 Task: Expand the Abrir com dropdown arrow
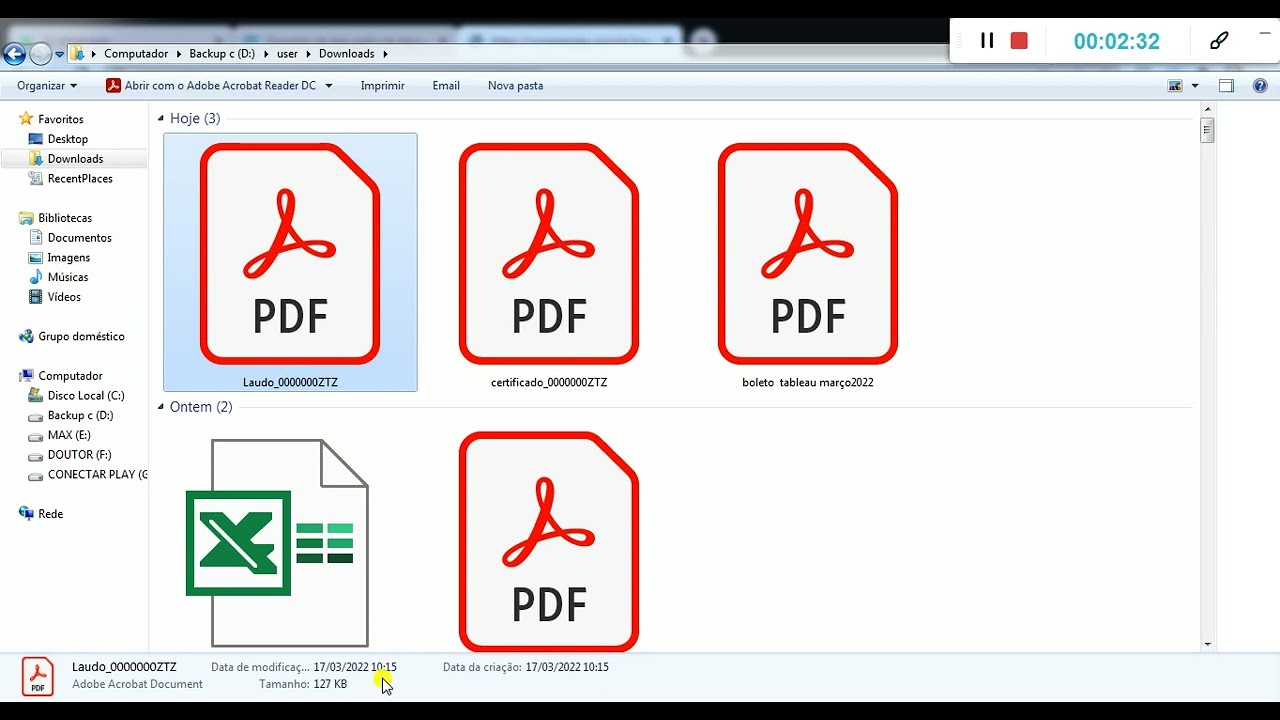(x=327, y=86)
